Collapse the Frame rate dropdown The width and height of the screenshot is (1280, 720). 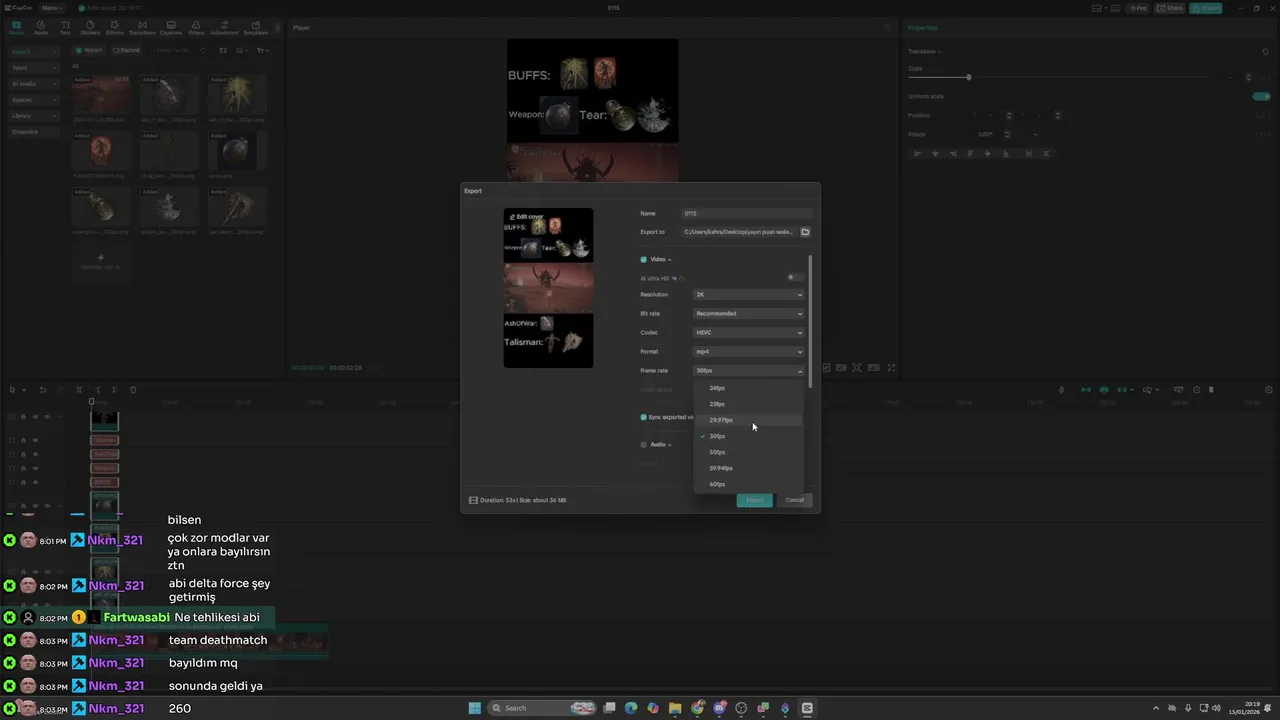coord(749,371)
